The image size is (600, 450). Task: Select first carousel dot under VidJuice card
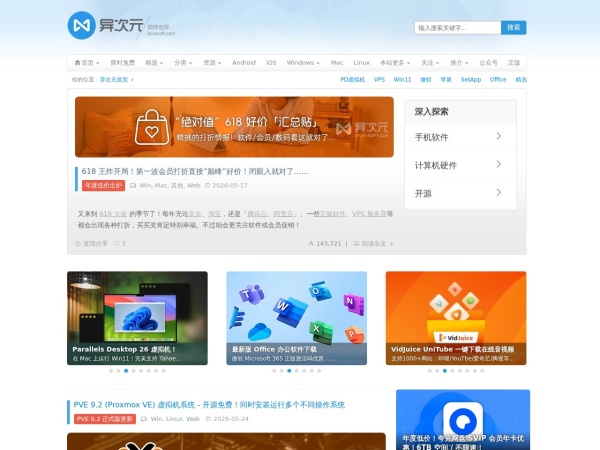point(430,371)
